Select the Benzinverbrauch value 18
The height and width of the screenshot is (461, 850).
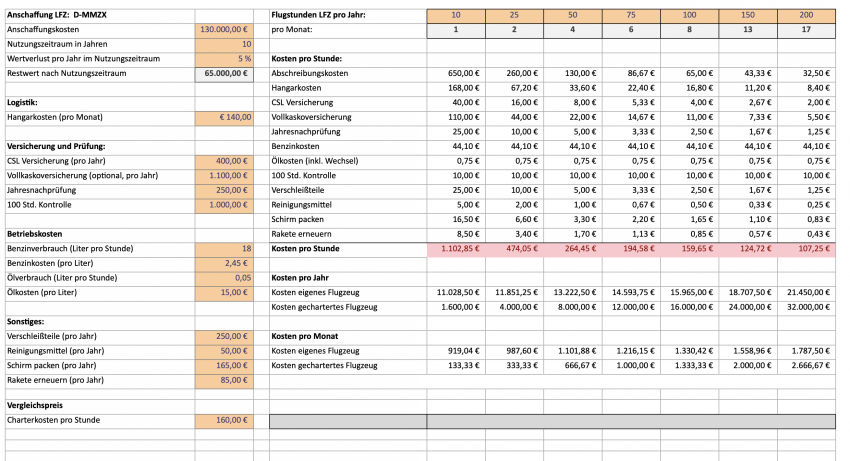[224, 248]
